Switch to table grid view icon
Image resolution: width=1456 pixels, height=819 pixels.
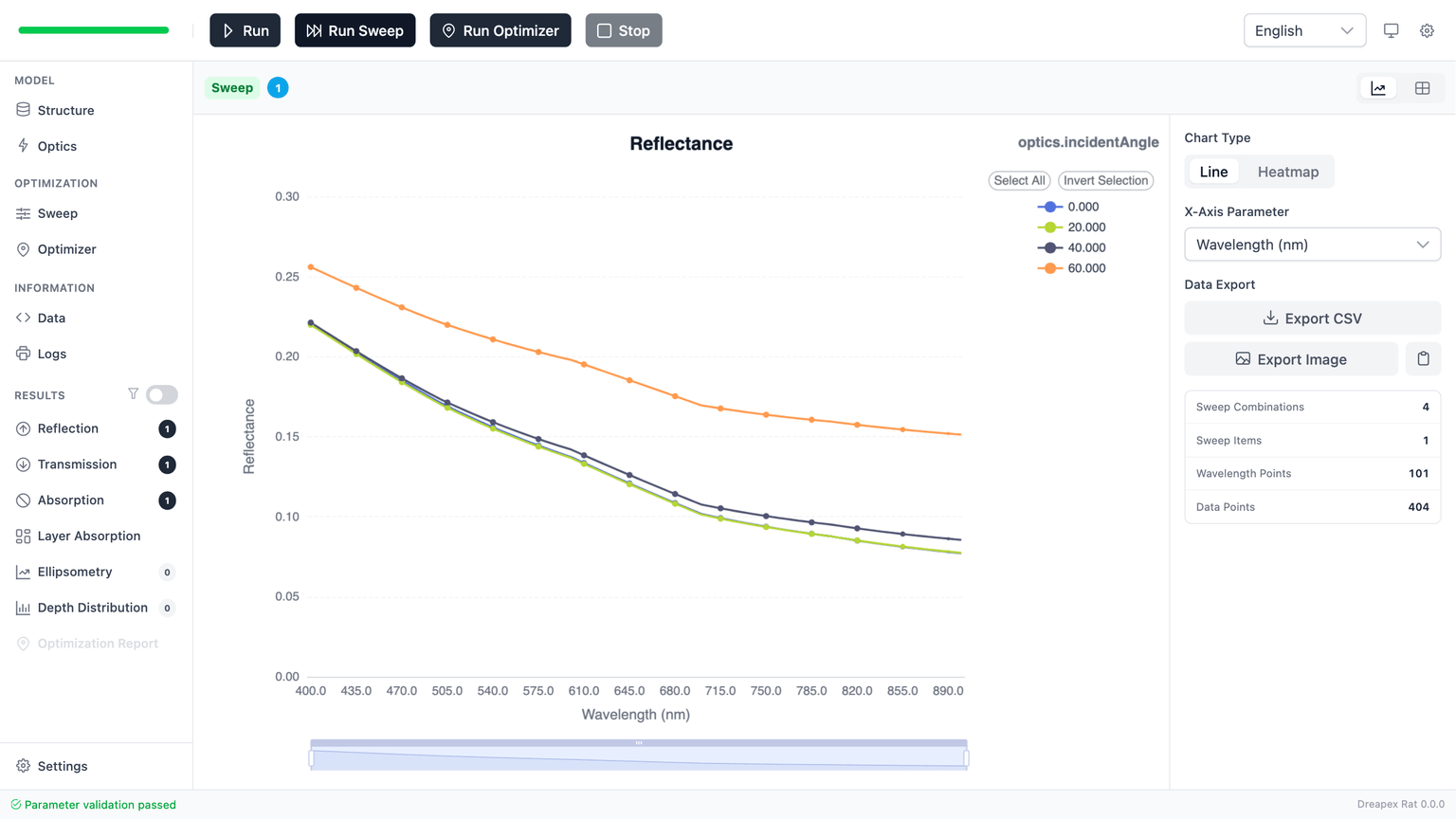coord(1422,88)
